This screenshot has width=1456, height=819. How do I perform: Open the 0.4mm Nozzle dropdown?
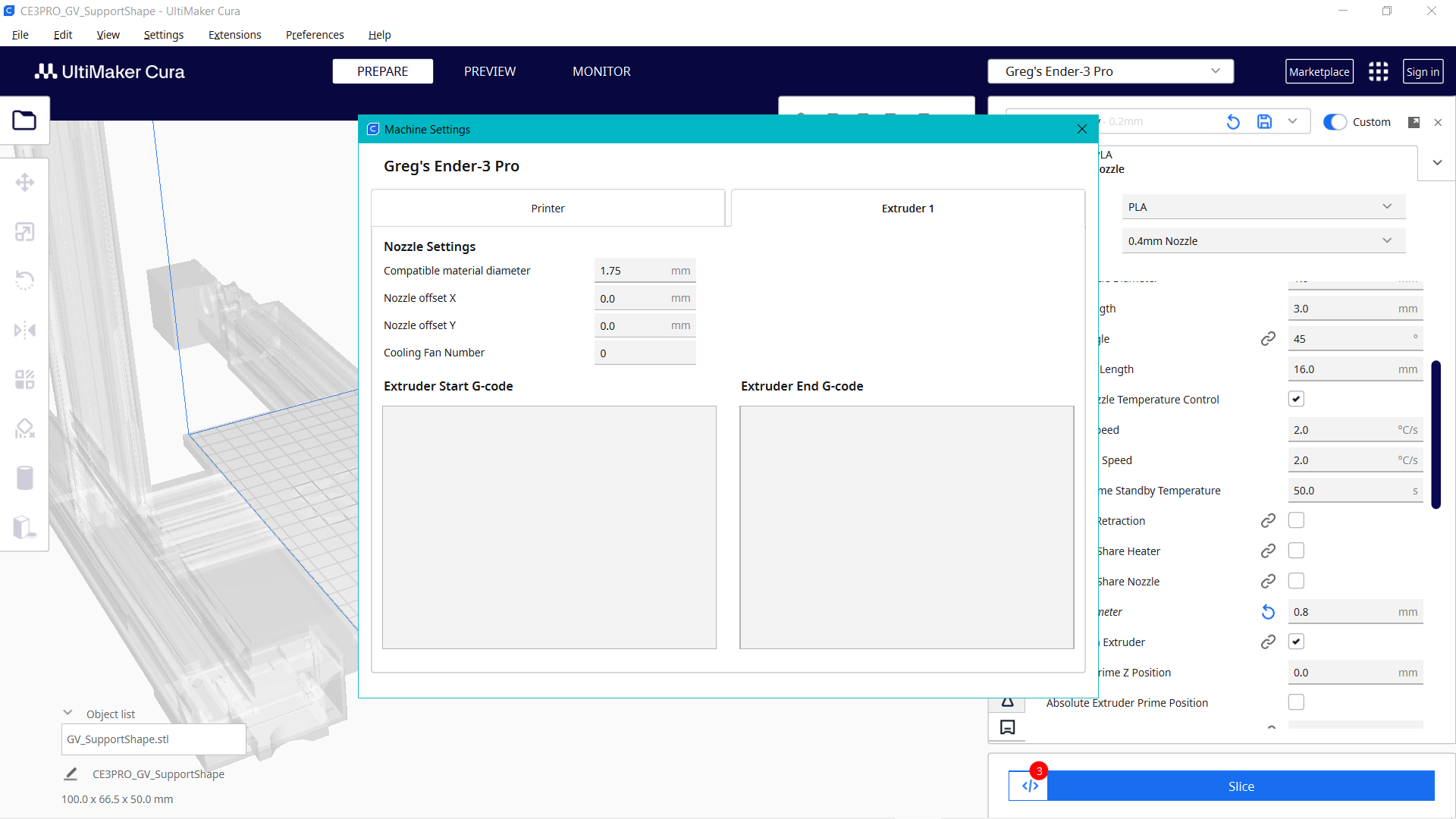1263,240
